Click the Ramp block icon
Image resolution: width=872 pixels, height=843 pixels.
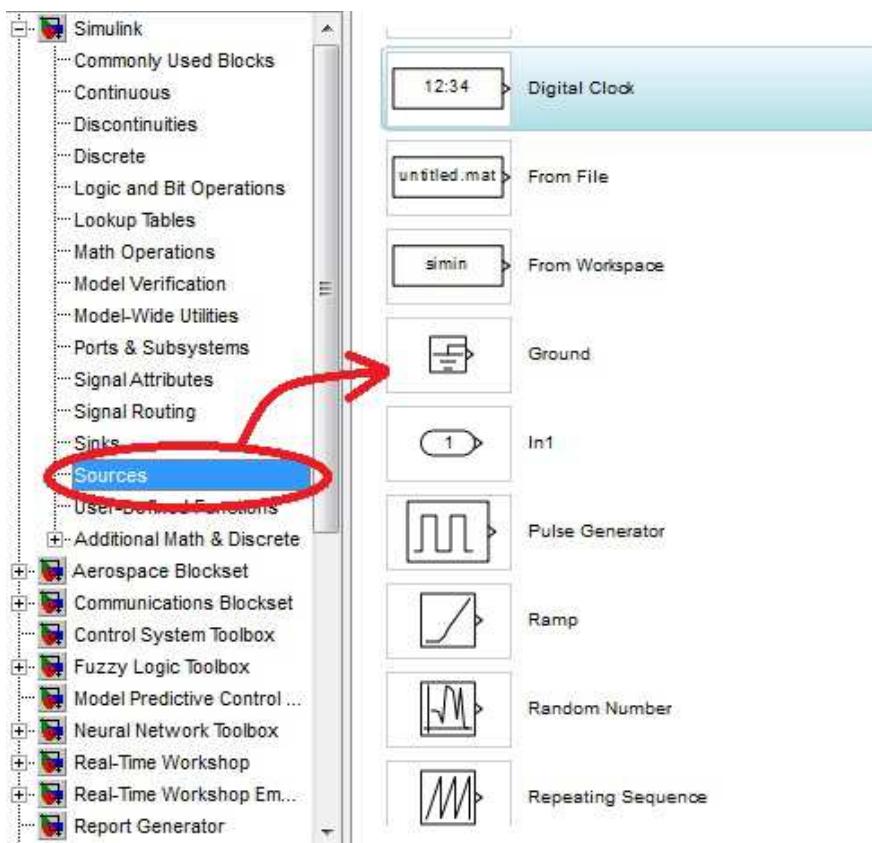[451, 620]
